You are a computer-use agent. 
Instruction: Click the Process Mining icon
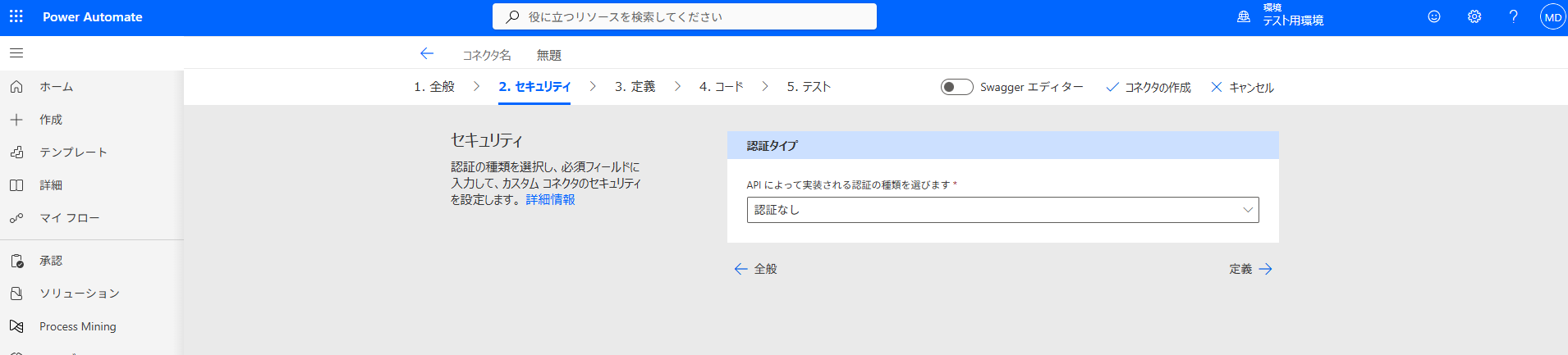(16, 326)
